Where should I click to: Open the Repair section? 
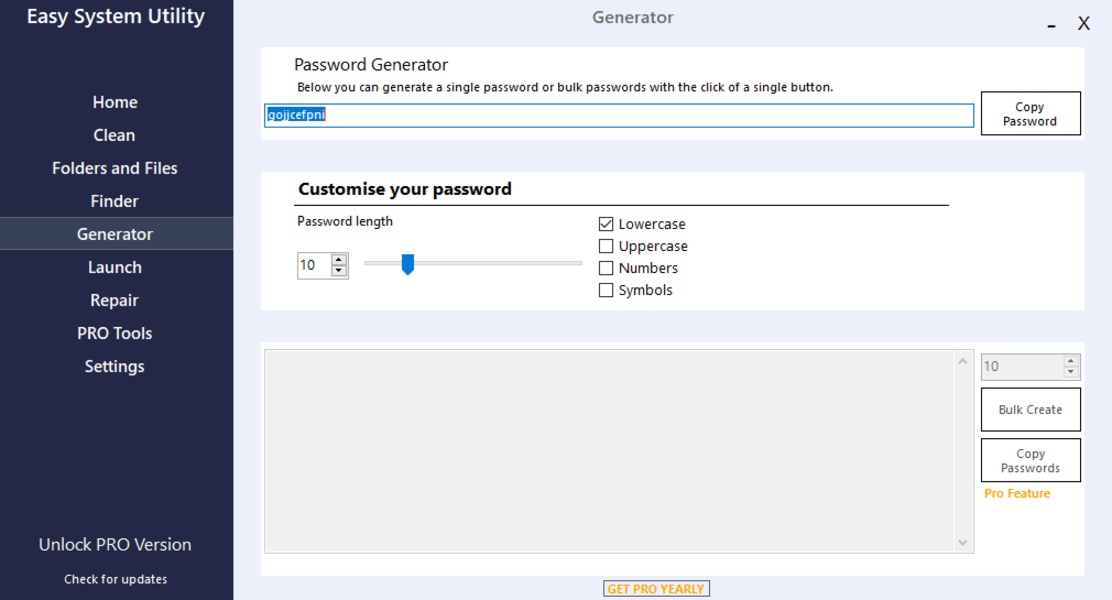click(x=115, y=300)
